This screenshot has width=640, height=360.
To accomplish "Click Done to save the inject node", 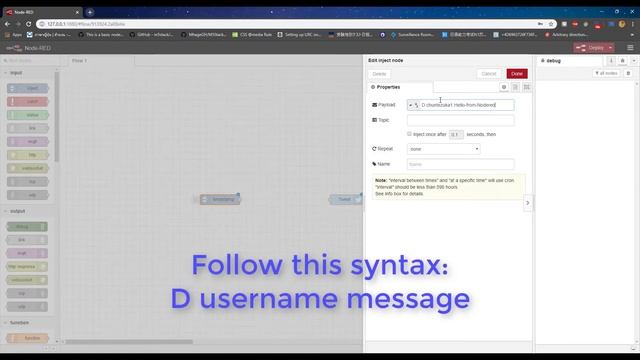I will (x=517, y=73).
